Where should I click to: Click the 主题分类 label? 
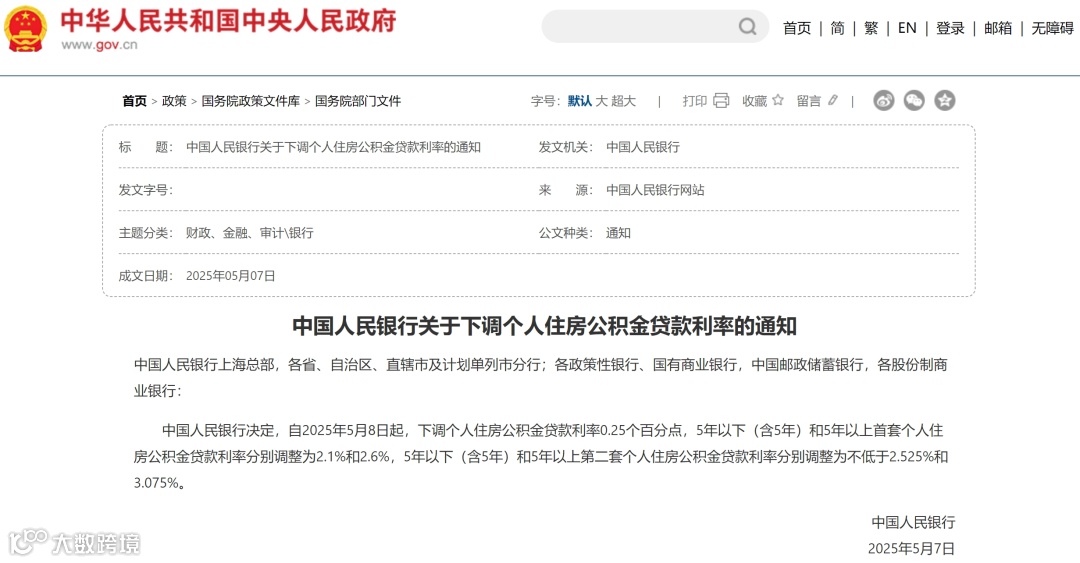coord(145,233)
